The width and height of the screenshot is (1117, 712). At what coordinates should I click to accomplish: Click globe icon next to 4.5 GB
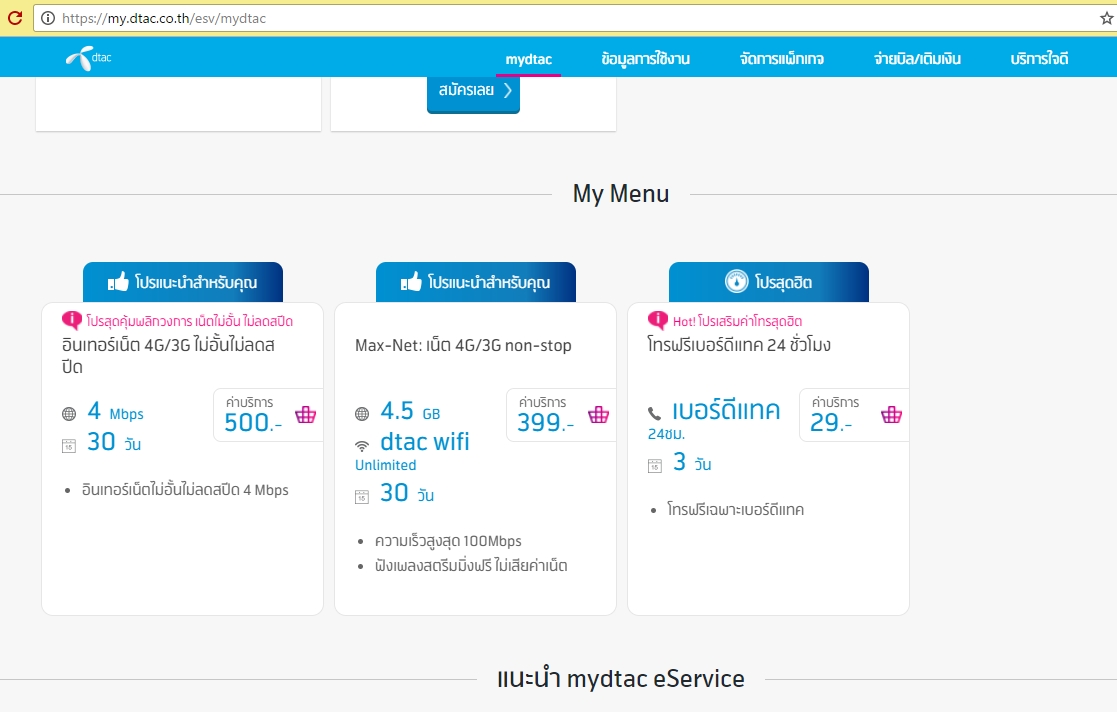362,414
